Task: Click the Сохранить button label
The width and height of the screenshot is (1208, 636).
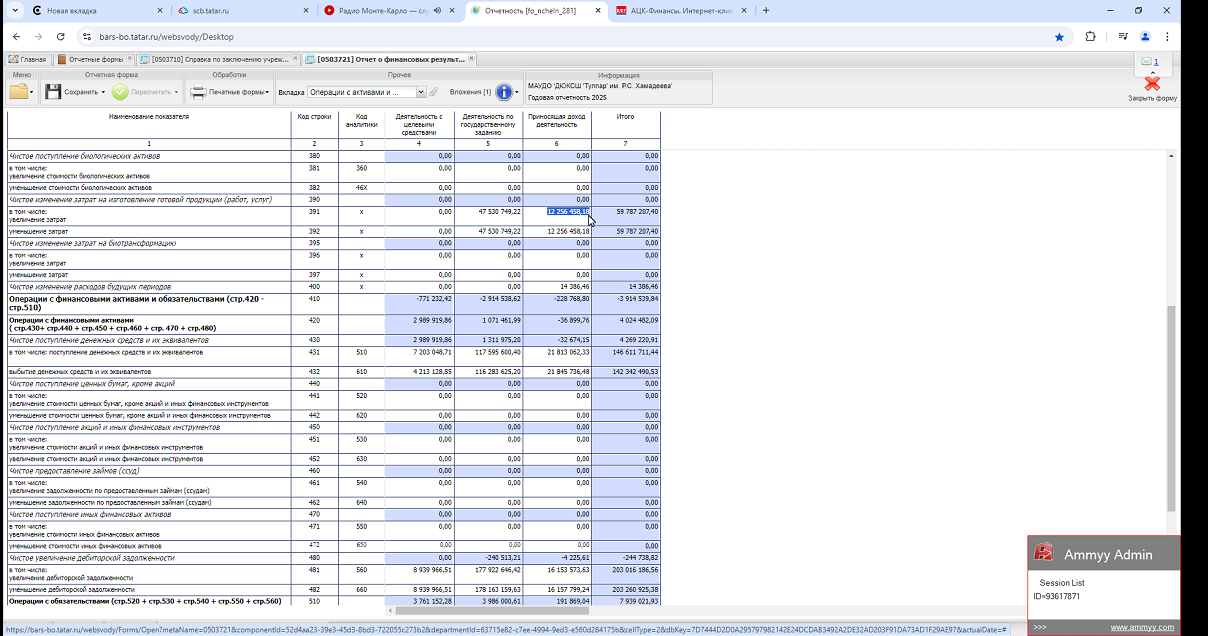Action: [x=81, y=92]
